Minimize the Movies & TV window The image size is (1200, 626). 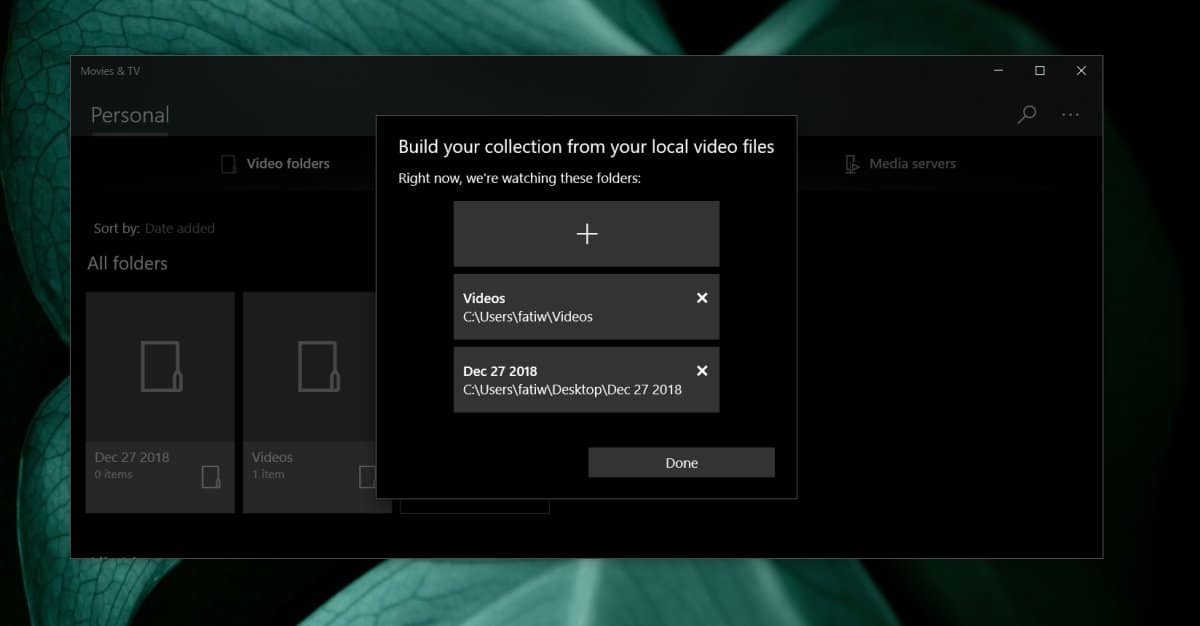point(999,71)
